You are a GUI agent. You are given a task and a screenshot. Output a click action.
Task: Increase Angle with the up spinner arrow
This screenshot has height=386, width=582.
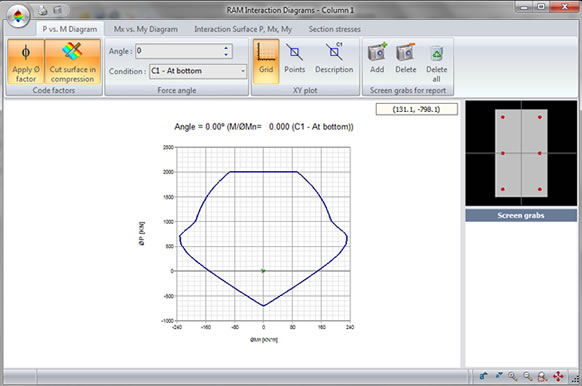point(226,48)
